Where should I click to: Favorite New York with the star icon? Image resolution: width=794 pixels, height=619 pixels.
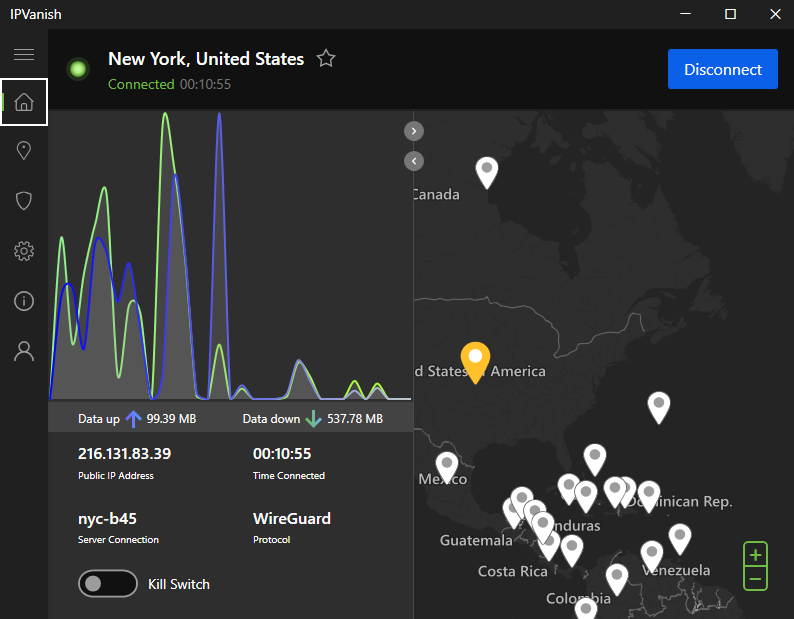326,59
